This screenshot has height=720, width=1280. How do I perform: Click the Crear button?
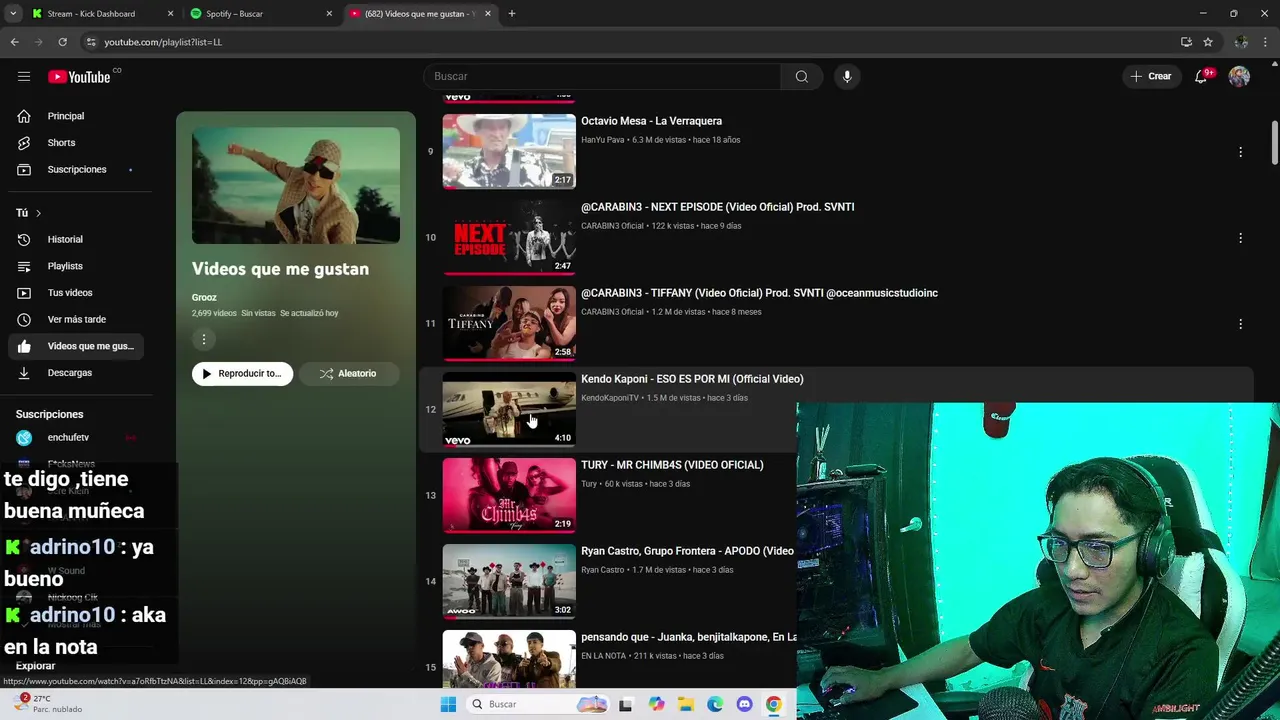pyautogui.click(x=1151, y=76)
